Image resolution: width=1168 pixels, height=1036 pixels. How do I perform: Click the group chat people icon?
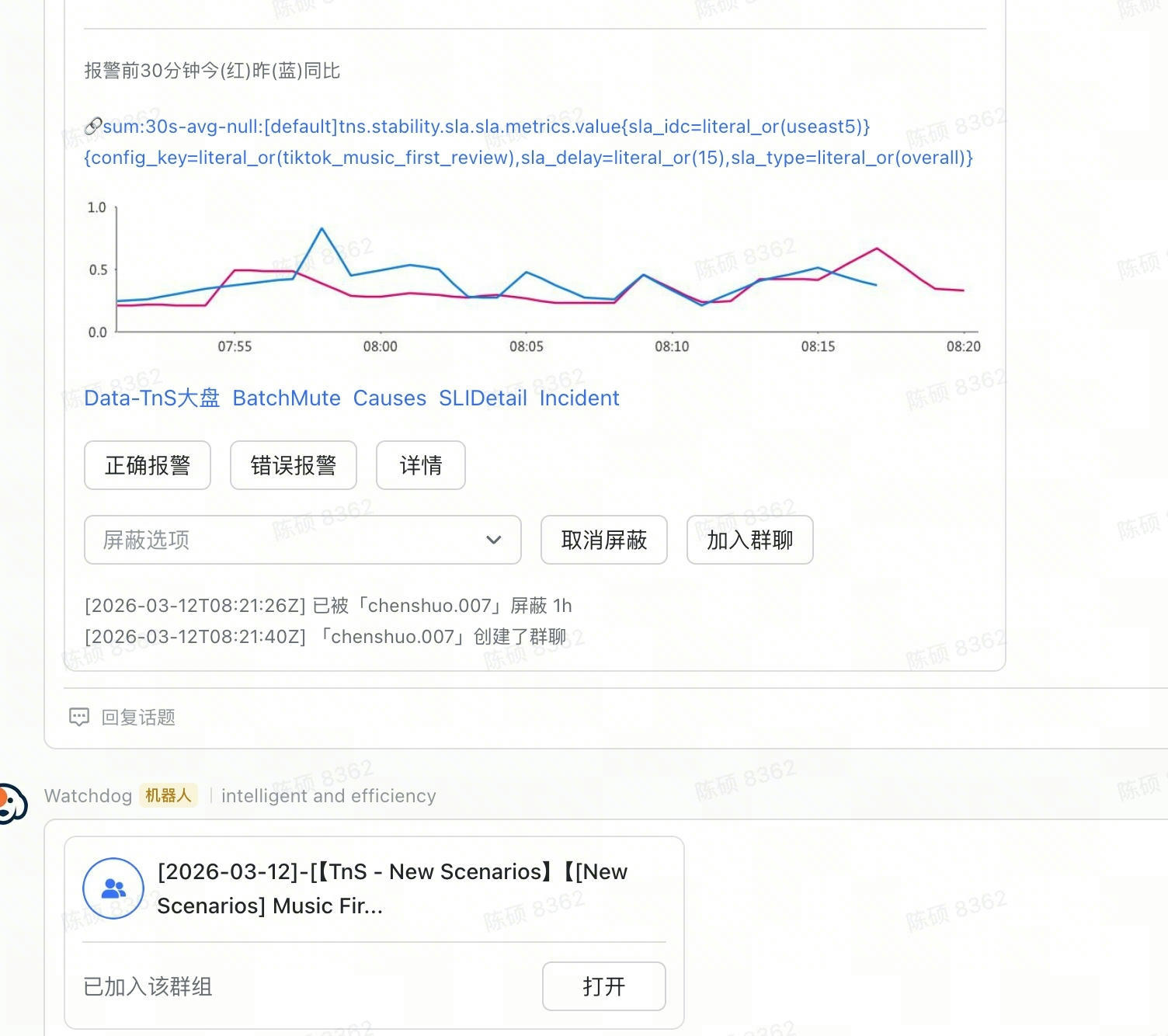point(113,888)
